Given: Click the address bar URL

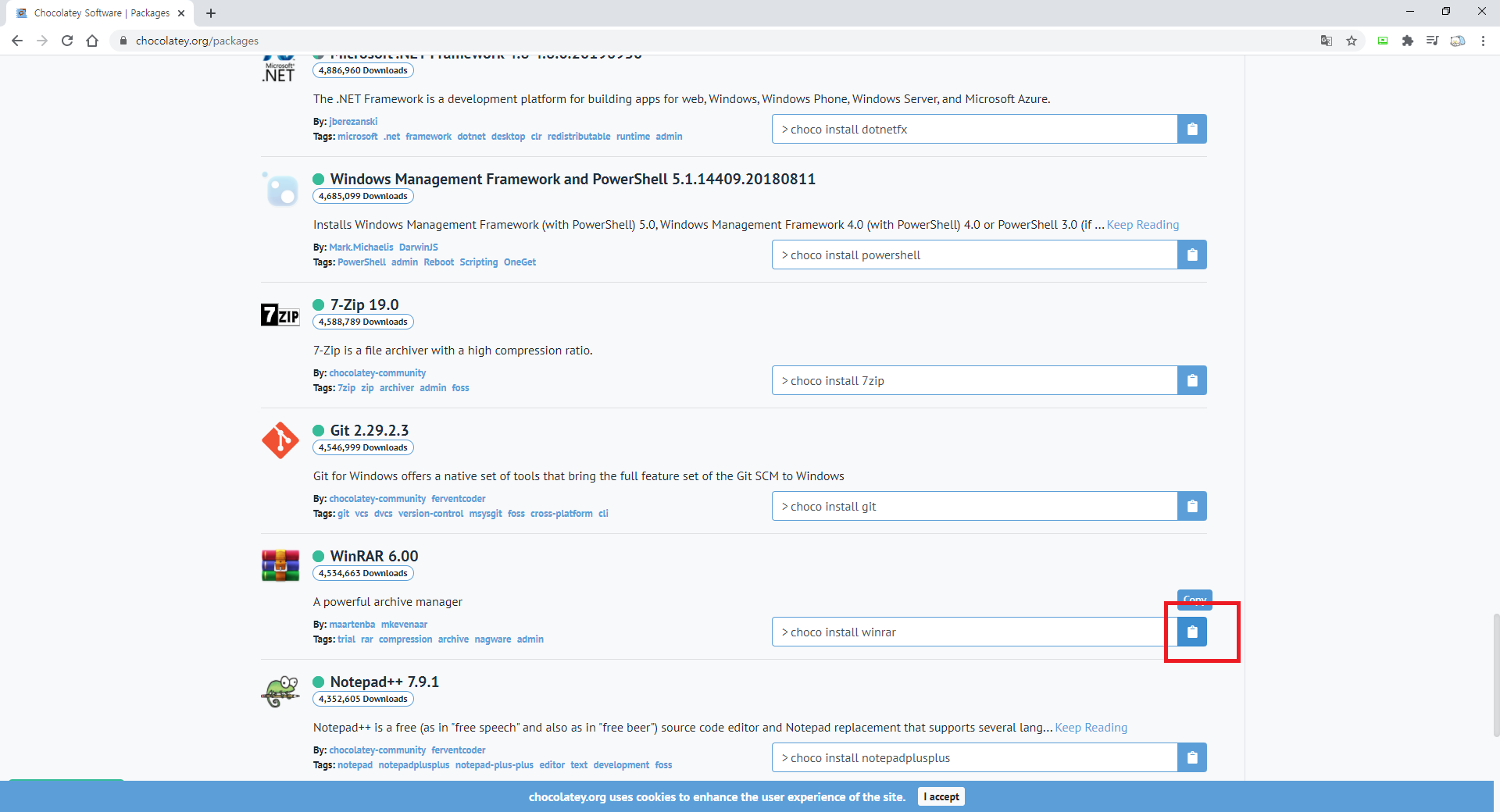Looking at the screenshot, I should click(x=197, y=41).
